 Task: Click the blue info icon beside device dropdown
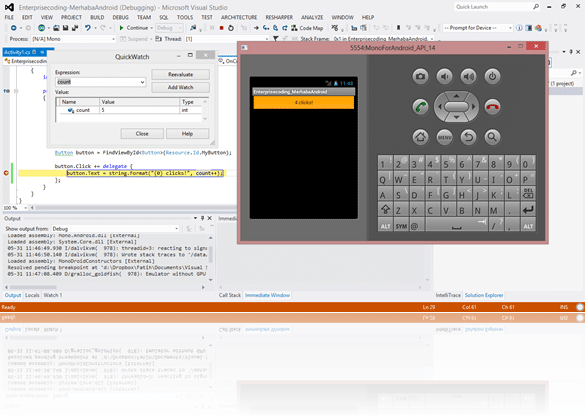[x=519, y=28]
